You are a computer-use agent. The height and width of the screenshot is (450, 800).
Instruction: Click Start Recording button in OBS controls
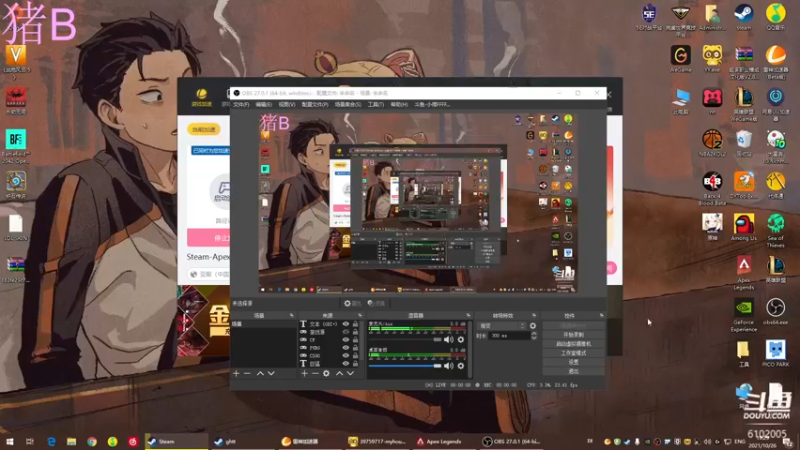(573, 335)
